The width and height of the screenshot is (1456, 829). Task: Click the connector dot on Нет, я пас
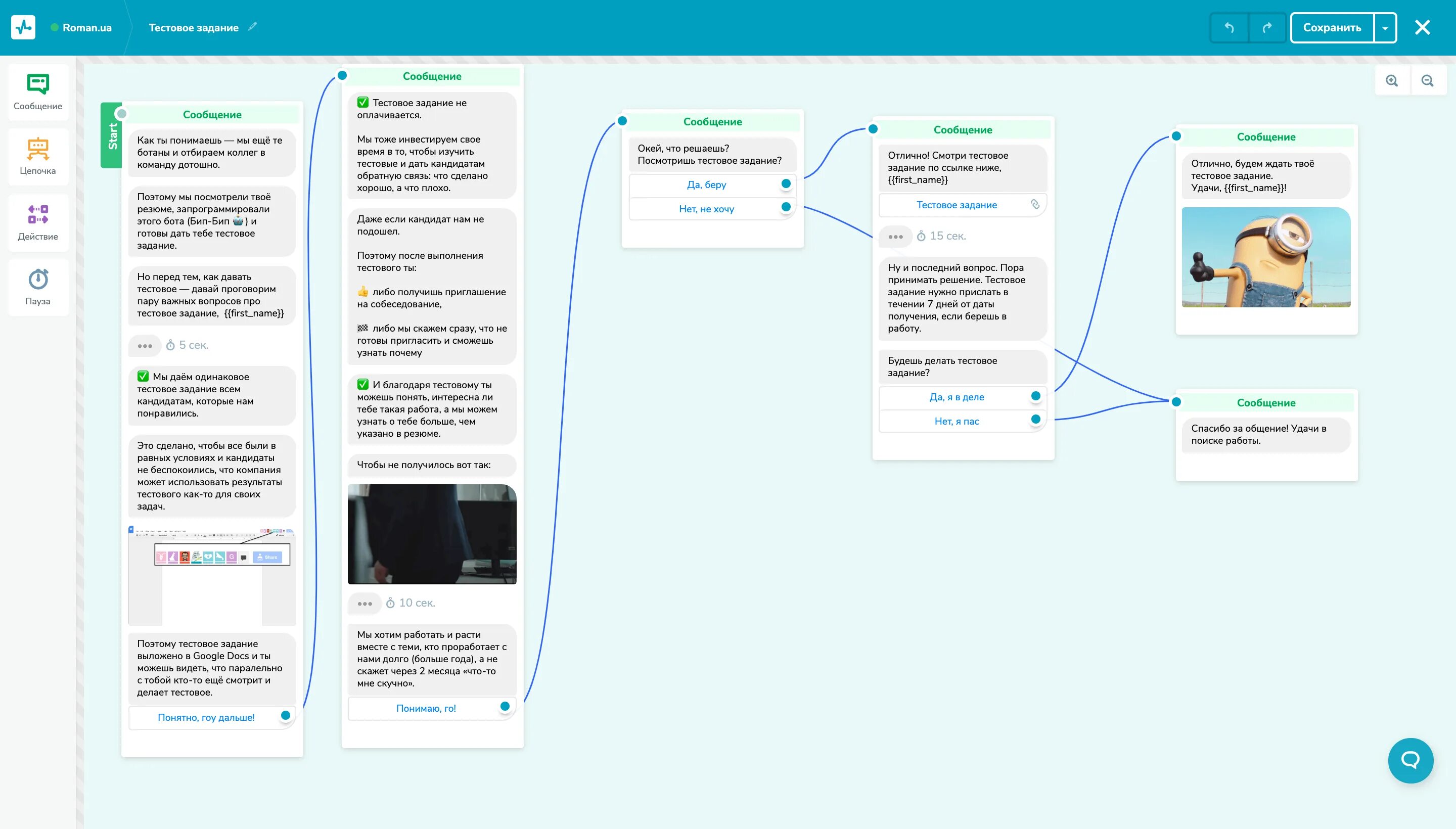tap(1035, 419)
